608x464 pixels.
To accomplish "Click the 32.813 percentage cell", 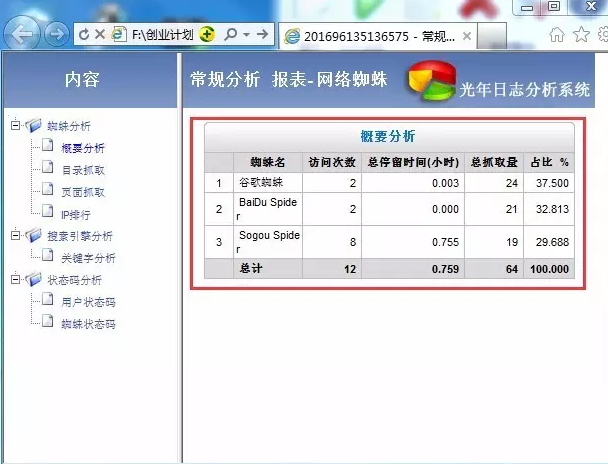I will pos(549,209).
